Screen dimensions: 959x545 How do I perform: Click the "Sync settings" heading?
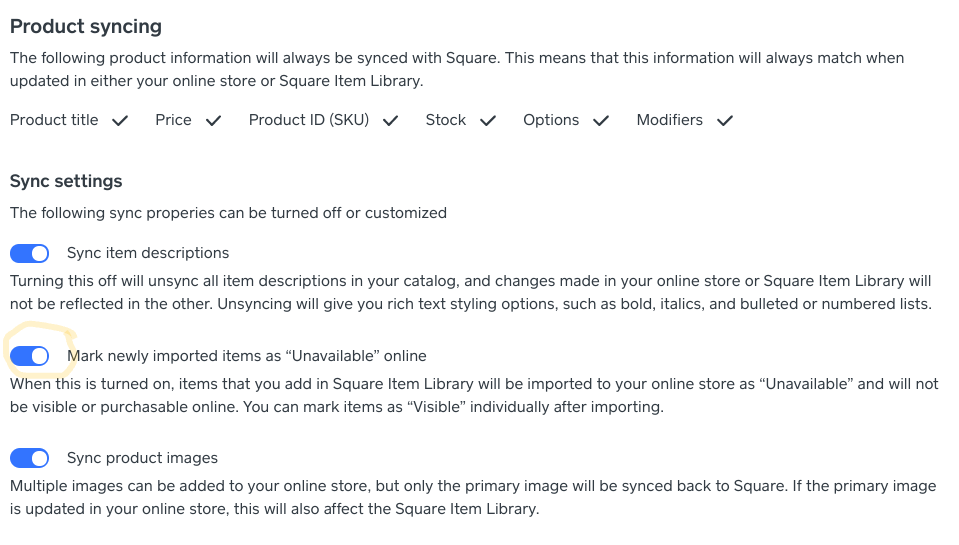(x=66, y=181)
